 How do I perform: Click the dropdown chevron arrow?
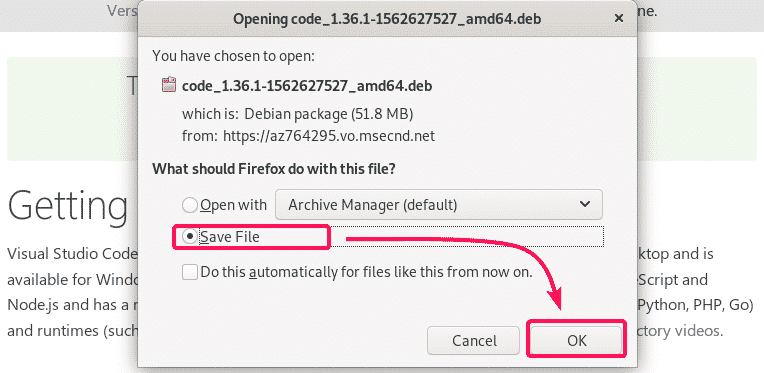click(x=585, y=205)
